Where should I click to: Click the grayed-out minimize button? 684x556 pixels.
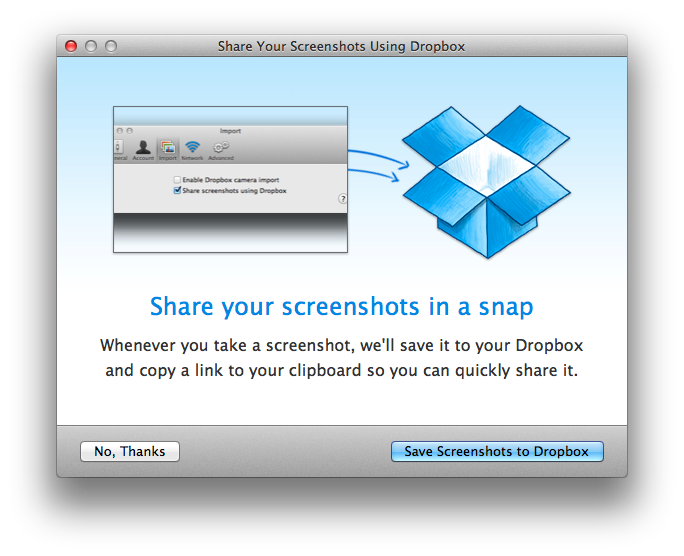pyautogui.click(x=91, y=46)
